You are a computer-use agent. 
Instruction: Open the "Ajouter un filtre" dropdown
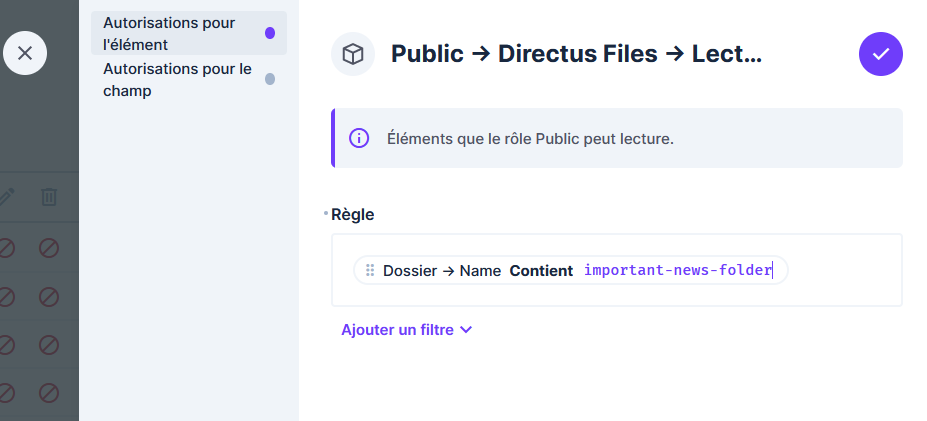(406, 330)
